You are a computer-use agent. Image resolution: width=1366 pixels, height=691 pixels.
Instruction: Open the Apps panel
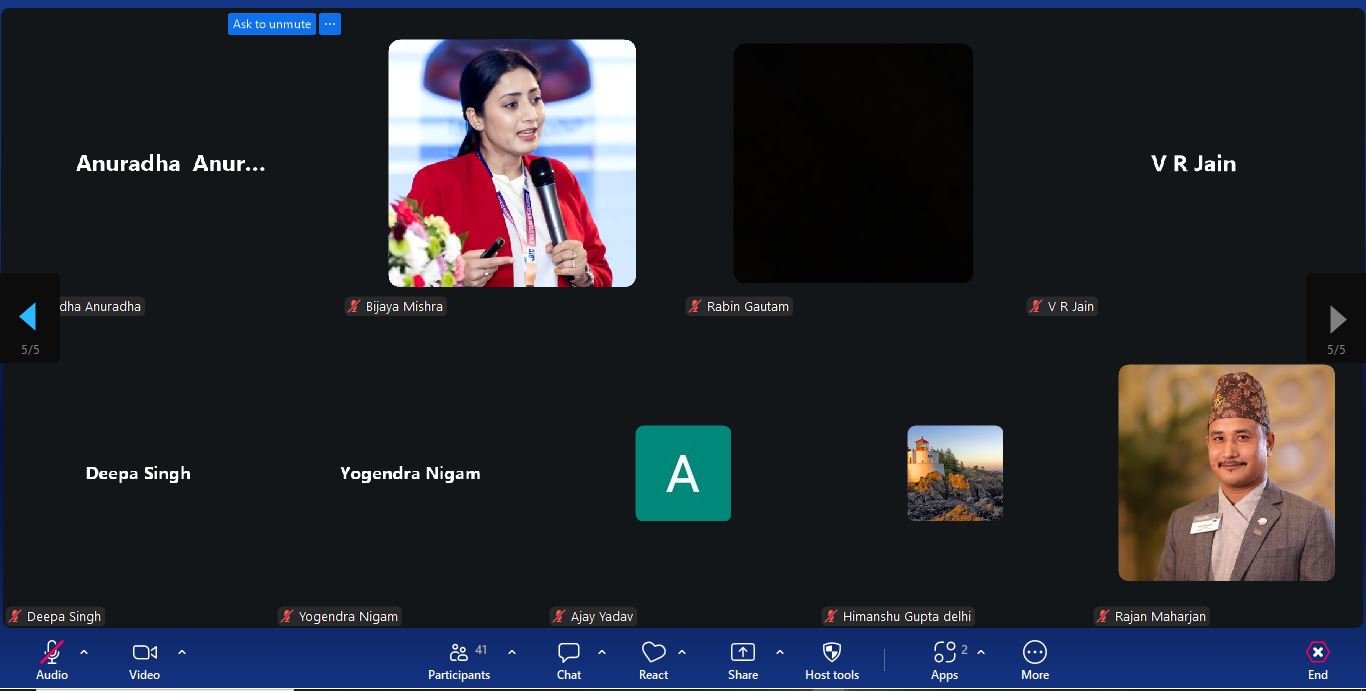click(944, 660)
